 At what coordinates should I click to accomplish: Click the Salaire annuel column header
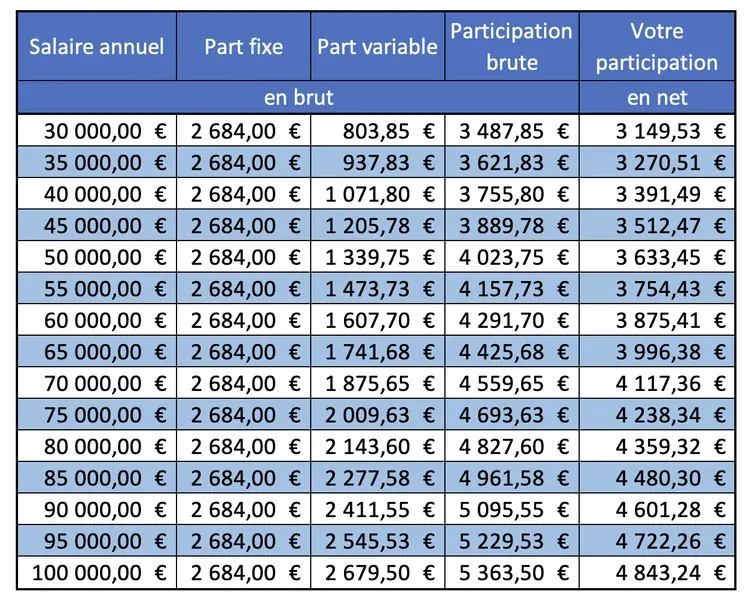click(96, 47)
